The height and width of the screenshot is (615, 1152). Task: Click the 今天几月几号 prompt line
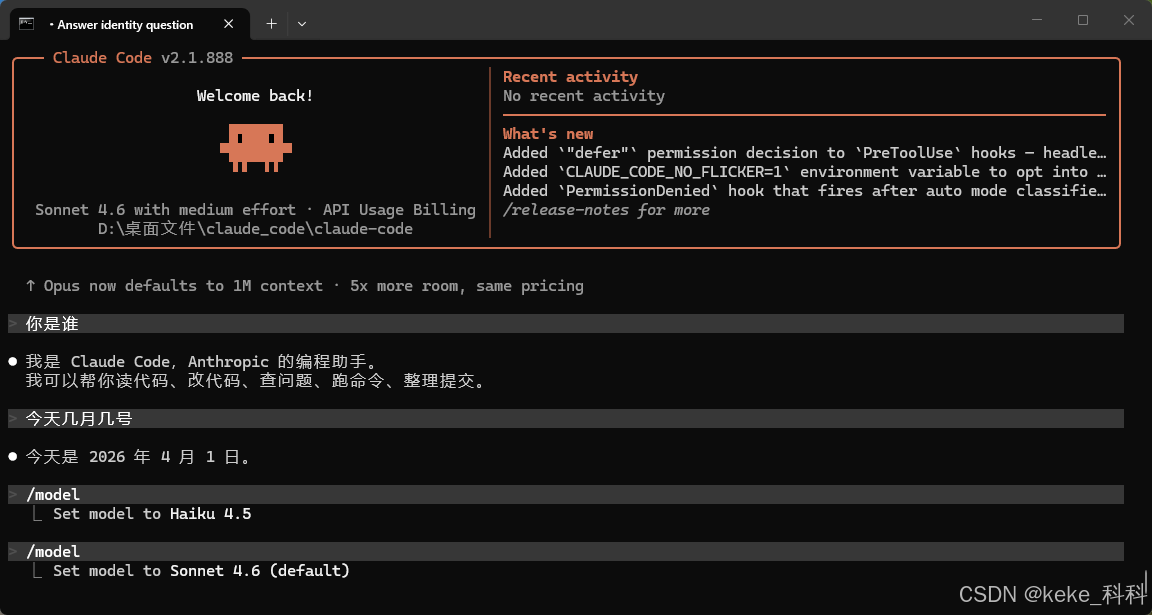coord(566,419)
